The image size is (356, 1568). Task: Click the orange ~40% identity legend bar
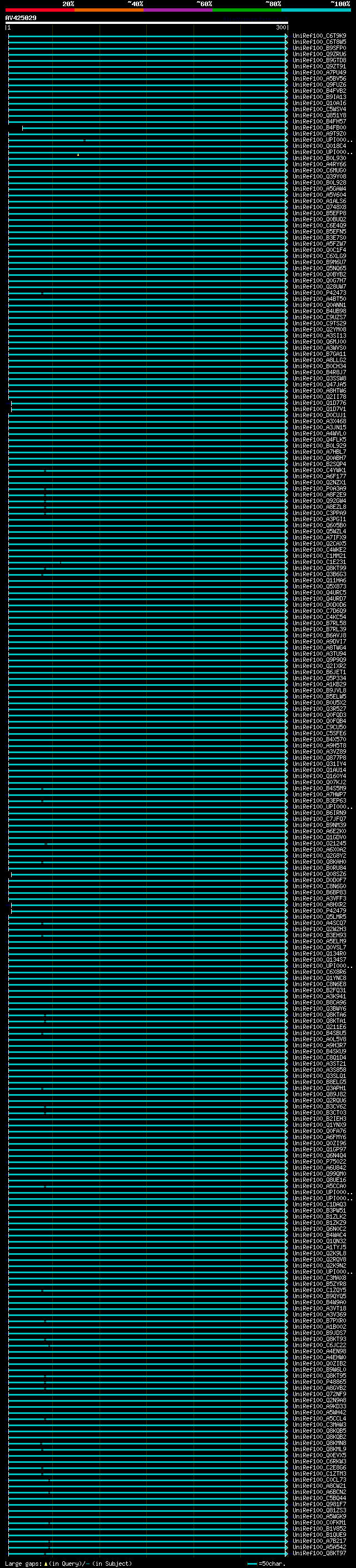pos(109,11)
